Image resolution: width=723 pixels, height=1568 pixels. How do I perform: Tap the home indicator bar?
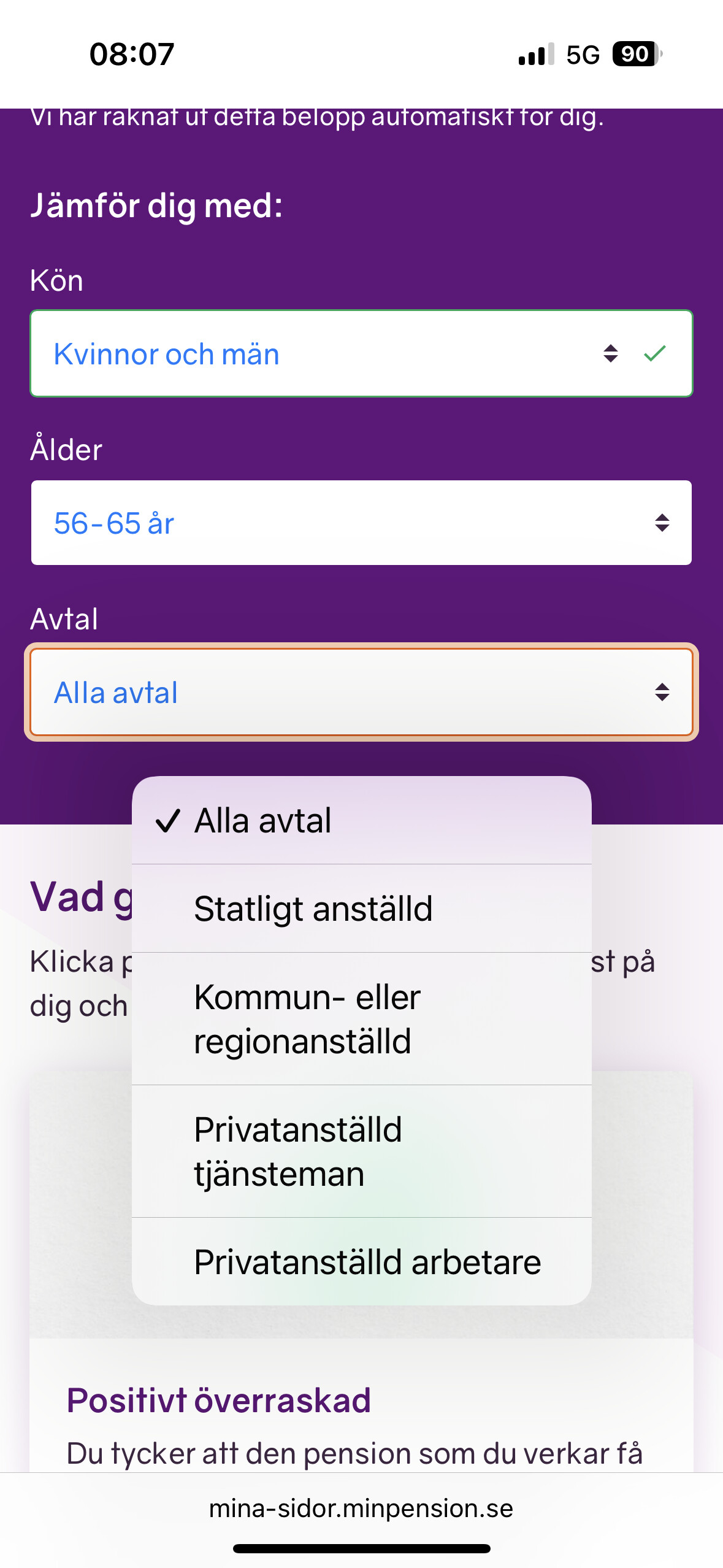pyautogui.click(x=361, y=1548)
